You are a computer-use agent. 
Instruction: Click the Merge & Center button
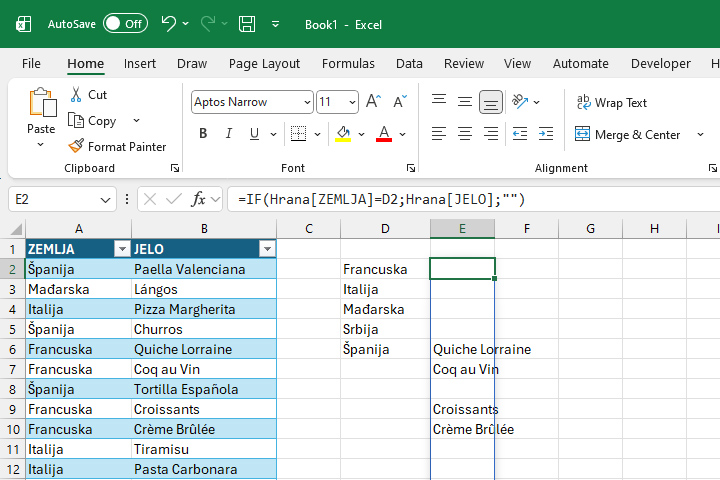627,134
